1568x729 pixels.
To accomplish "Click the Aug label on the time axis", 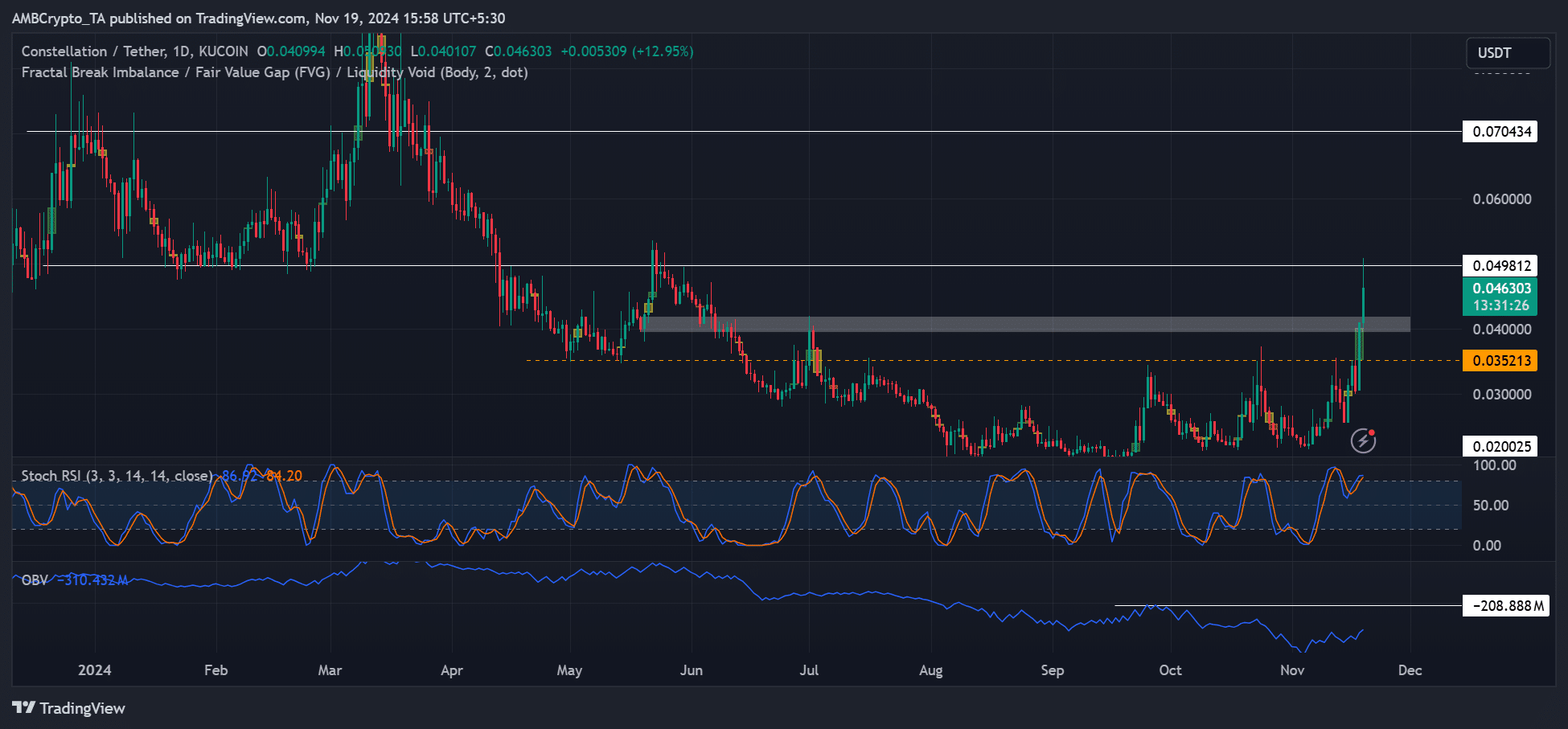I will [x=931, y=670].
